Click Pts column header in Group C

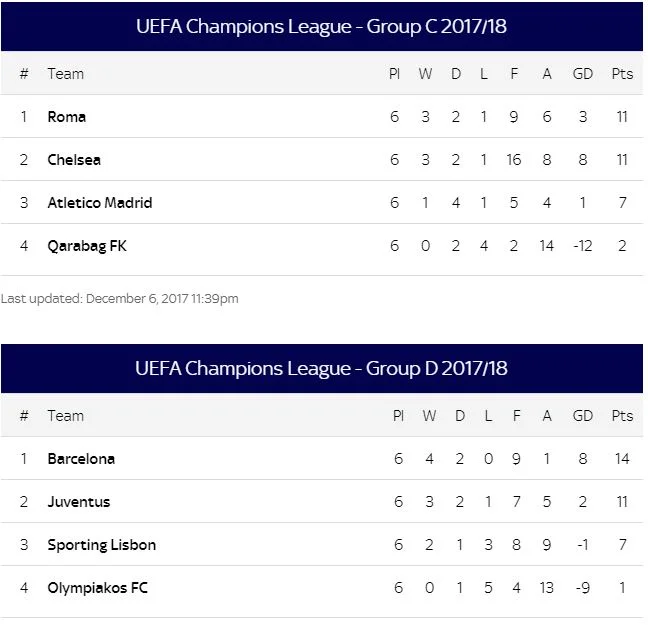pos(622,74)
